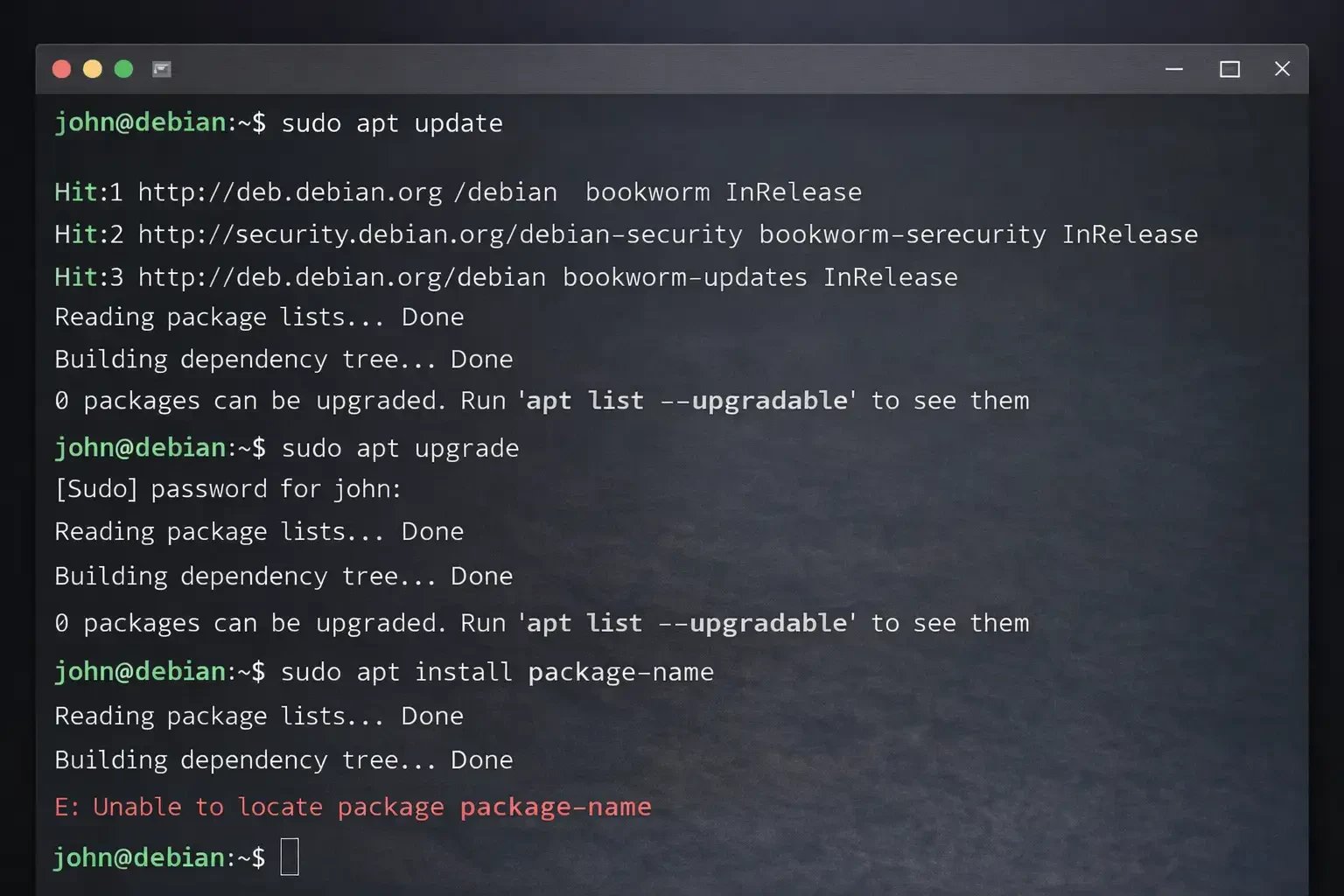Click the red Unable to locate package error line

pyautogui.click(x=350, y=806)
